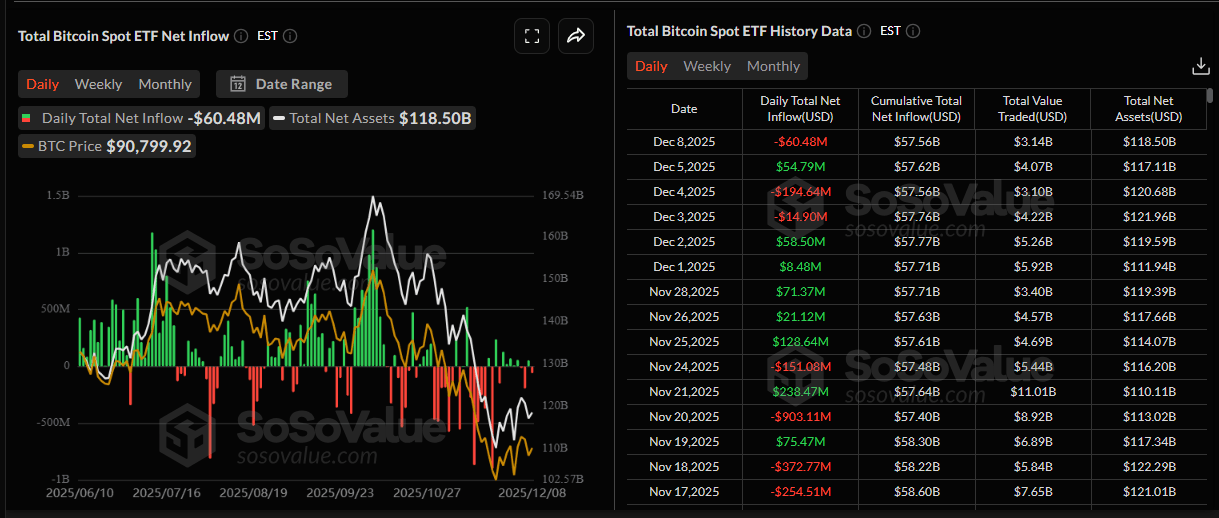Click the $71.37M inflow value
Viewport: 1219px width, 518px height.
[x=800, y=292]
